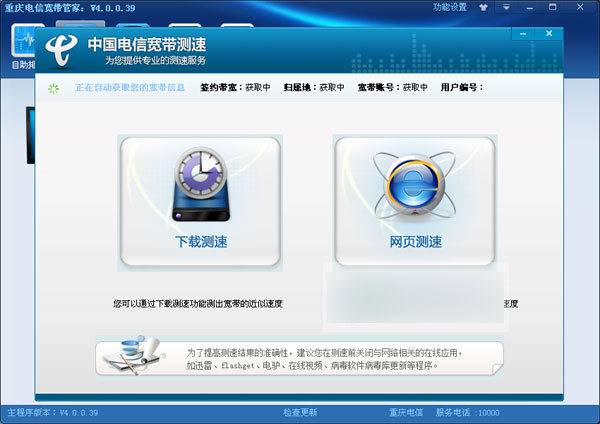Click the 重庆电信宽带管家 window title text
This screenshot has height=424, width=600.
70,8
